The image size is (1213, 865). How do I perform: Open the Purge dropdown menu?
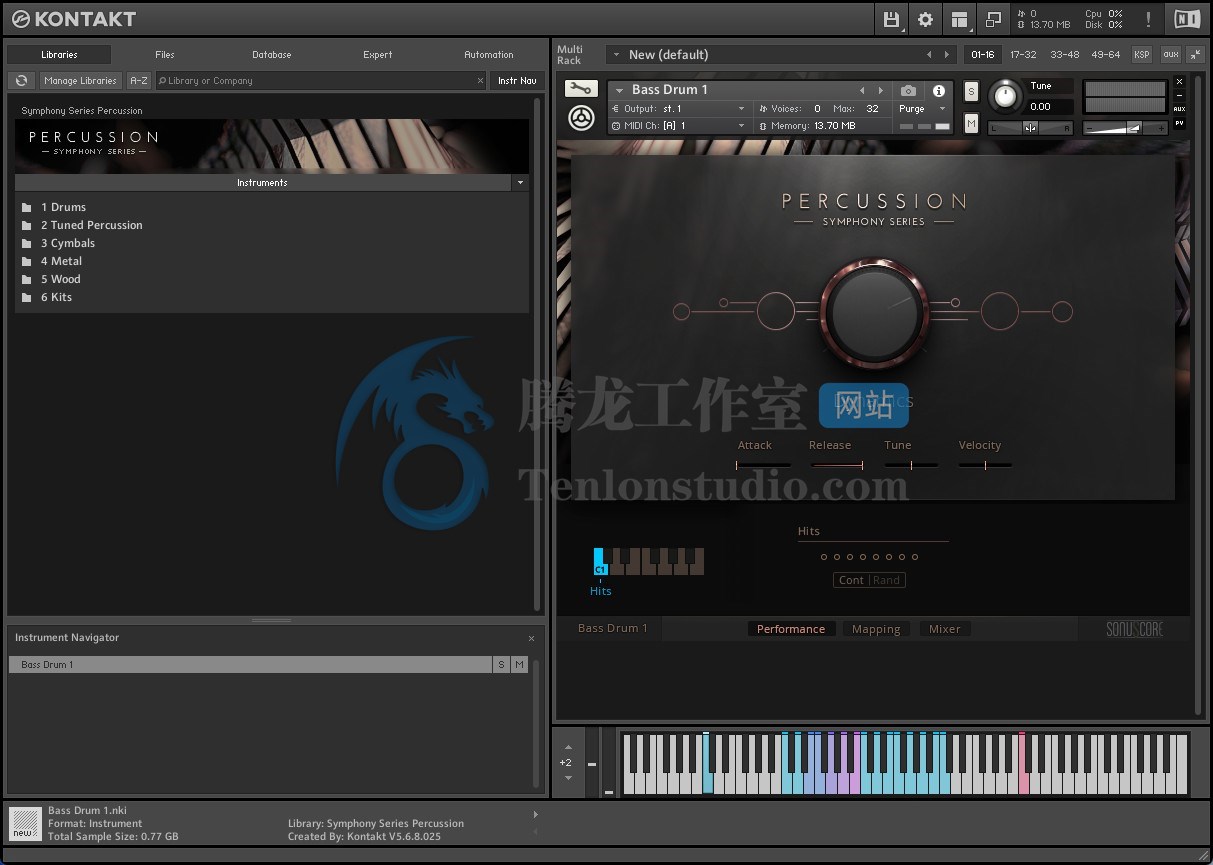click(922, 109)
